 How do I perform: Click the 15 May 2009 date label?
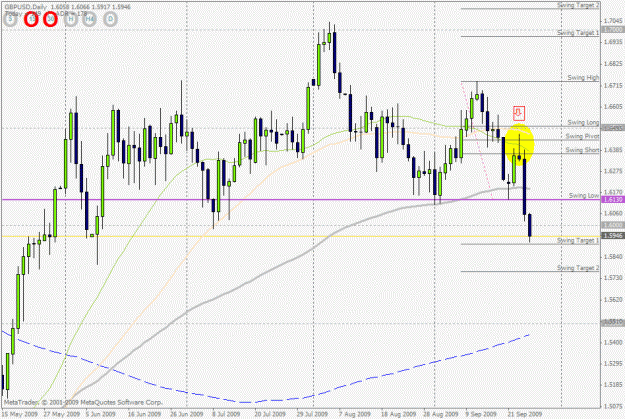coord(20,414)
